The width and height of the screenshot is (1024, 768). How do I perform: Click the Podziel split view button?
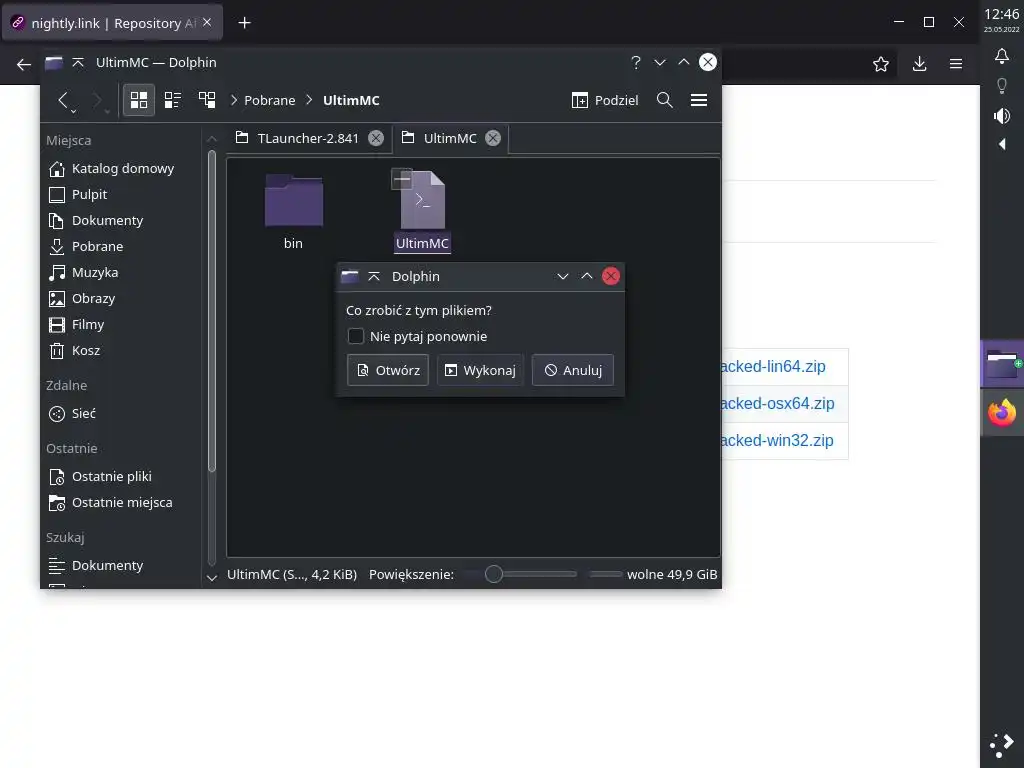pyautogui.click(x=605, y=100)
